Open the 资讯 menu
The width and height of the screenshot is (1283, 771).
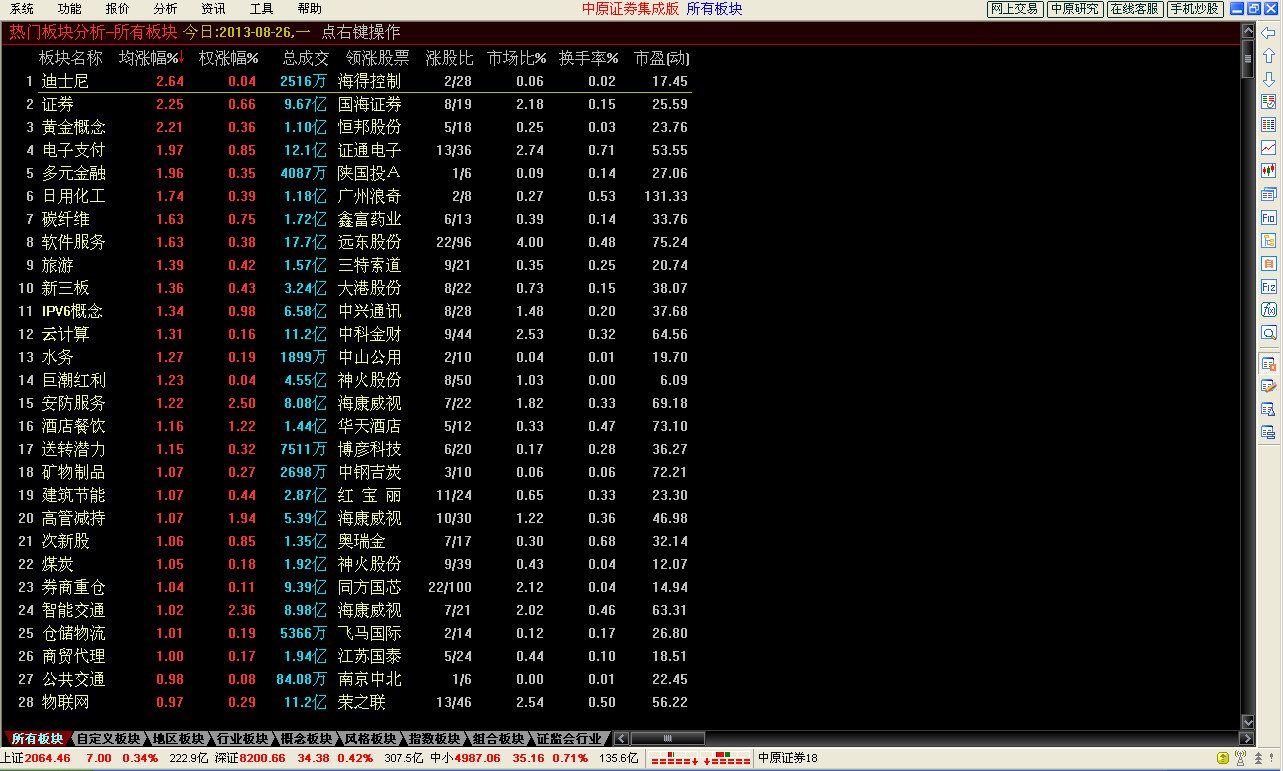point(213,9)
